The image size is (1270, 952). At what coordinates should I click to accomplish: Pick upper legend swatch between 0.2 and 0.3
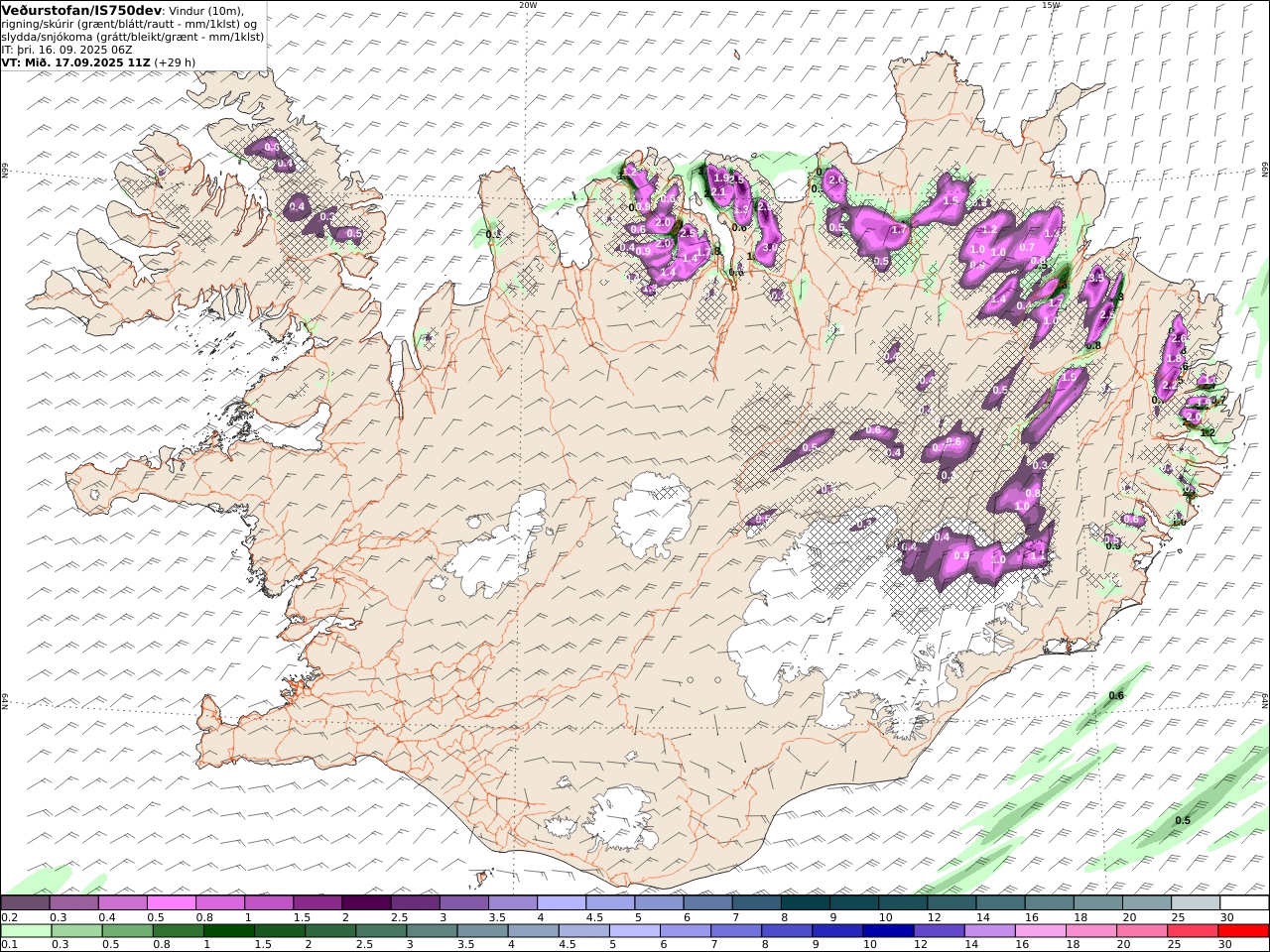tap(25, 903)
